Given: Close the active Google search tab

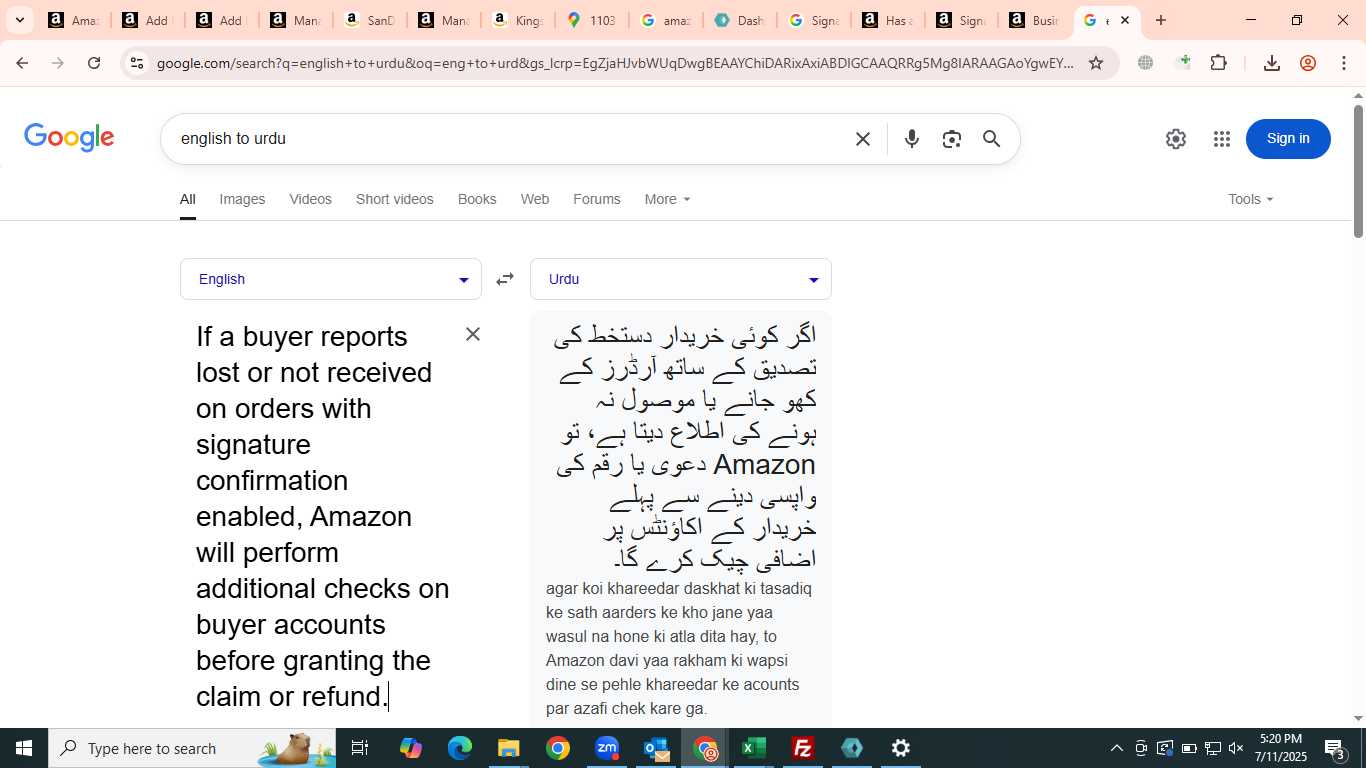Looking at the screenshot, I should coord(1124,20).
